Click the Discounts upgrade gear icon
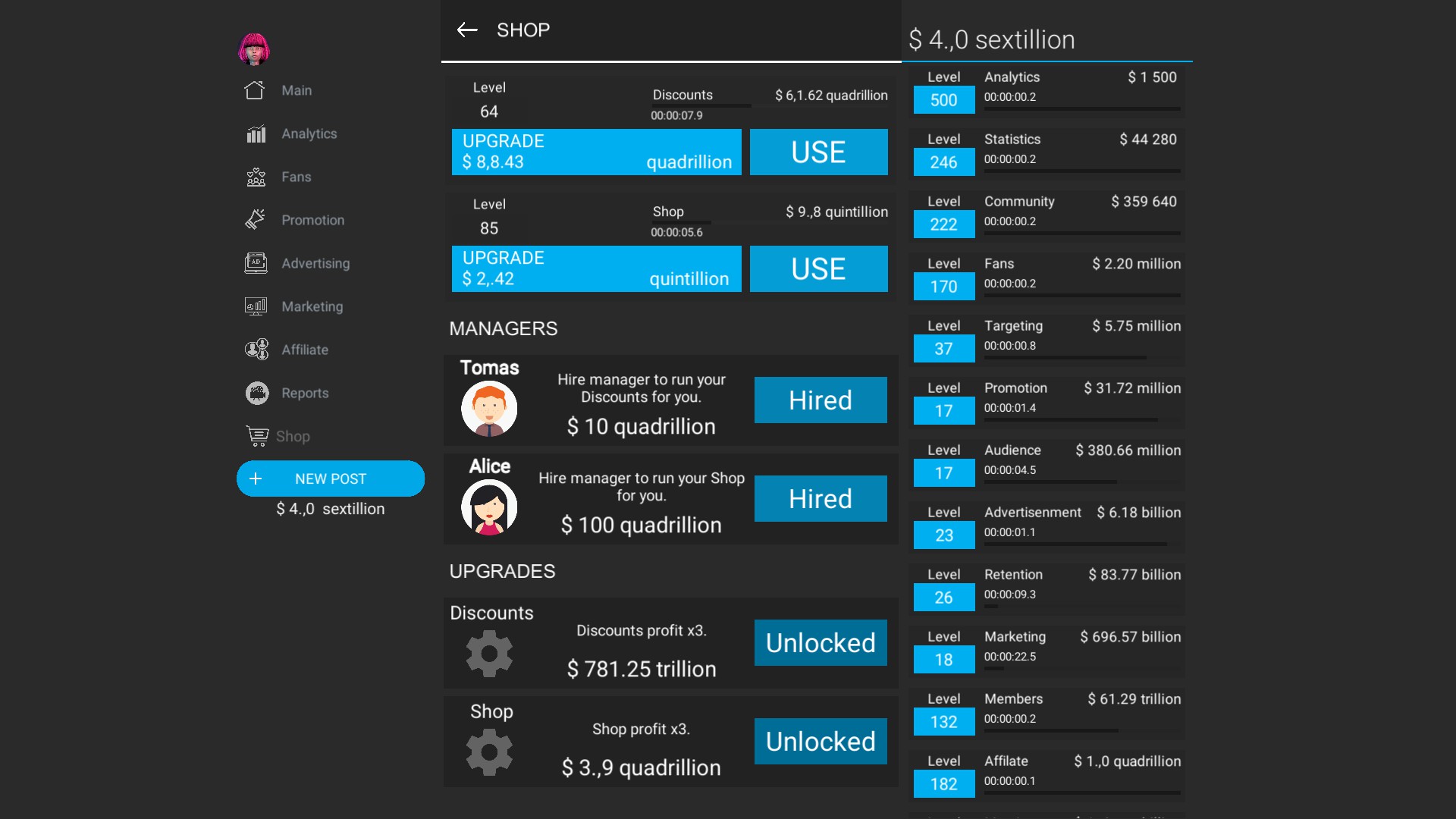Screen dimensions: 1456x819 pyautogui.click(x=489, y=654)
